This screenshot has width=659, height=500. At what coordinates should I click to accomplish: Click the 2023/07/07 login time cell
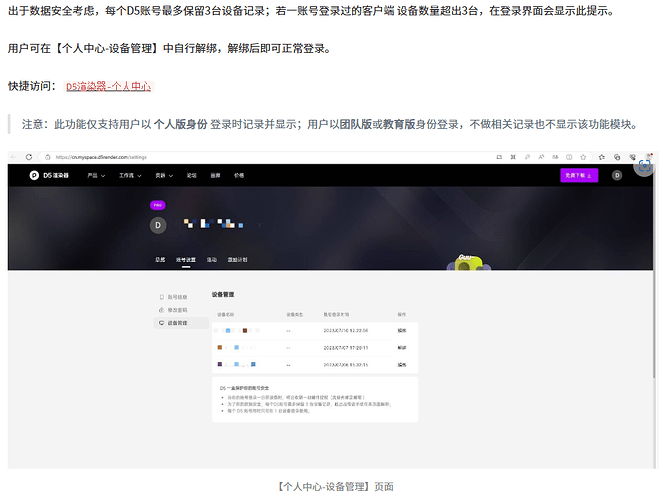coord(345,348)
